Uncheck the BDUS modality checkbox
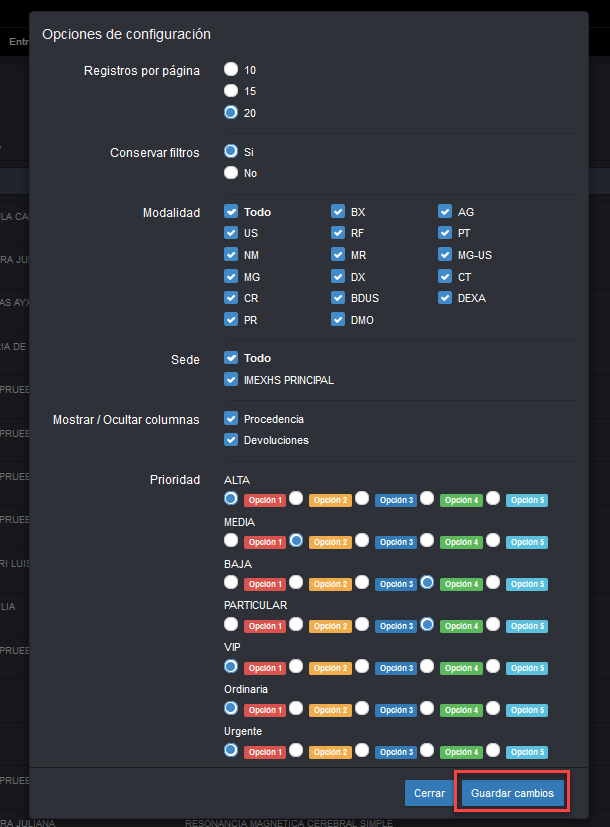This screenshot has height=827, width=610. click(x=338, y=298)
